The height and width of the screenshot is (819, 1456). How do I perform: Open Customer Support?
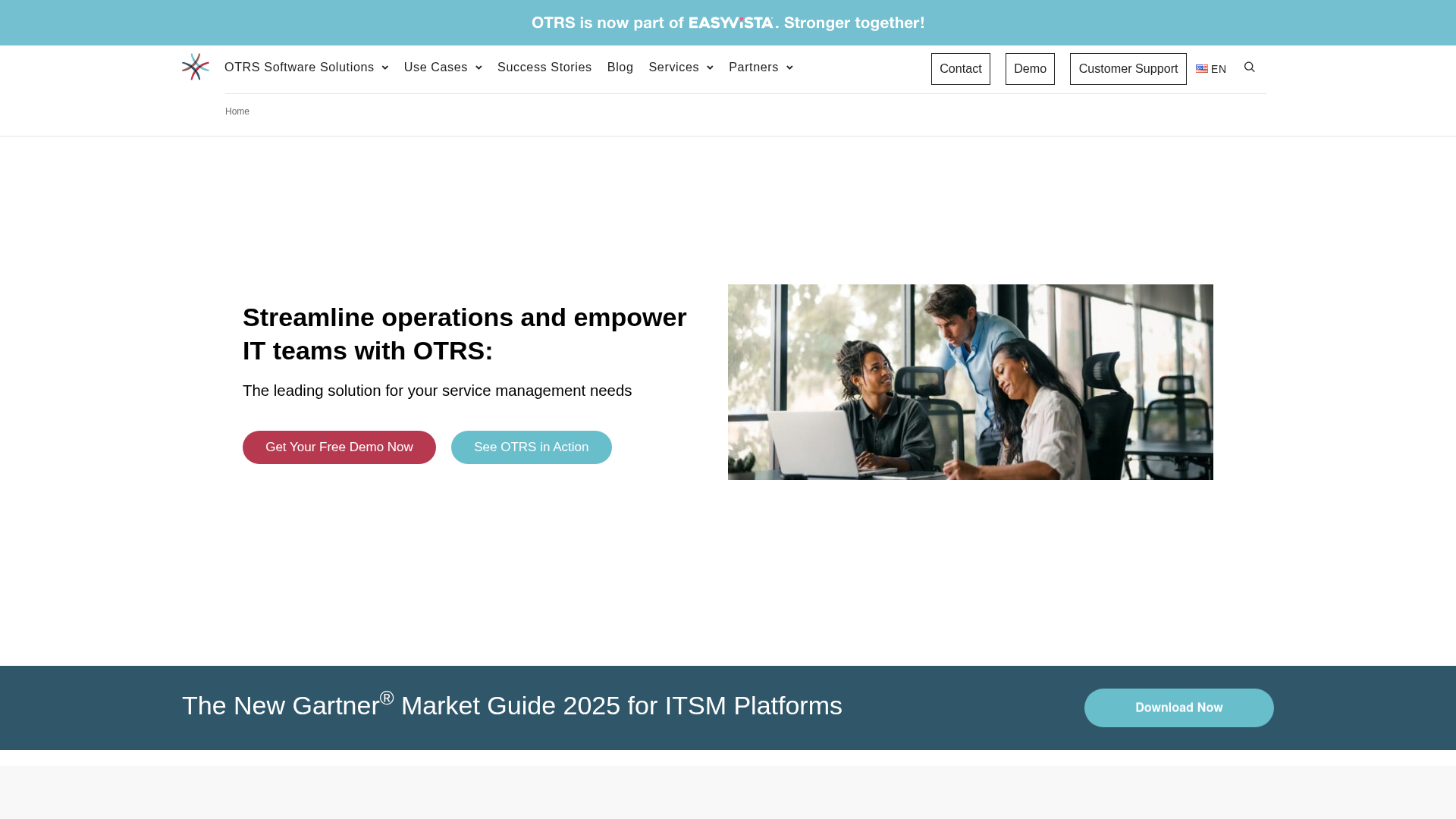(x=1128, y=68)
